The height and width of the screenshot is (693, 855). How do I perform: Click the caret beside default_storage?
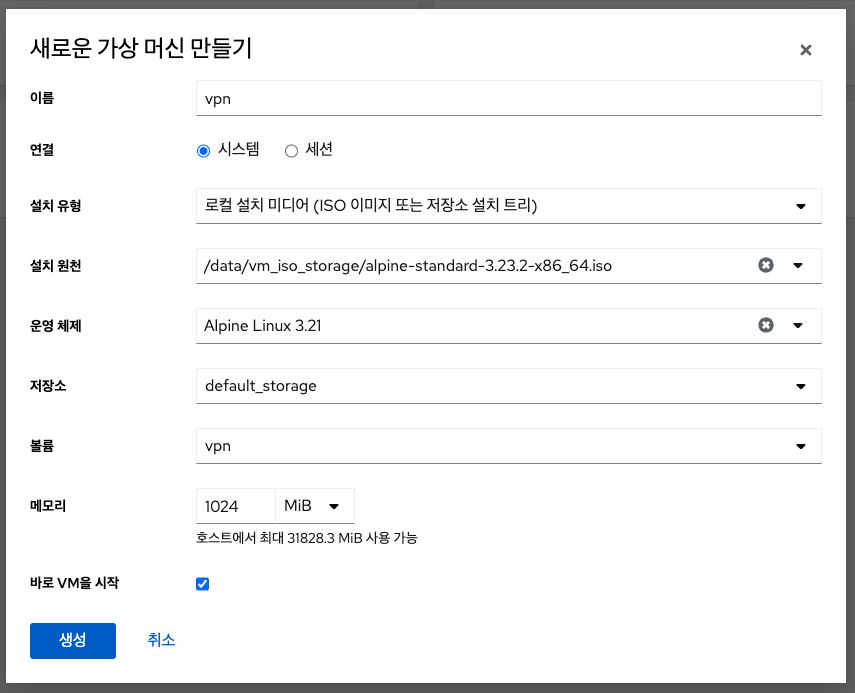(x=800, y=386)
